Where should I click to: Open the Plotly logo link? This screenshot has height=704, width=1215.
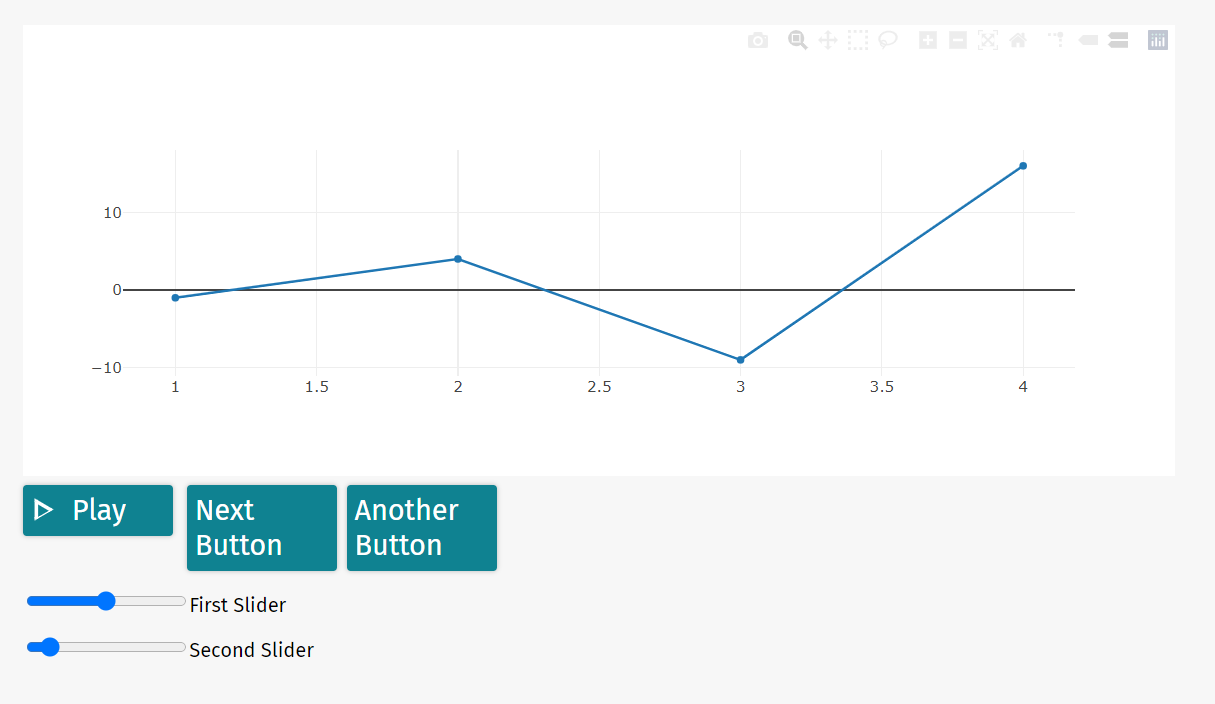coord(1158,40)
